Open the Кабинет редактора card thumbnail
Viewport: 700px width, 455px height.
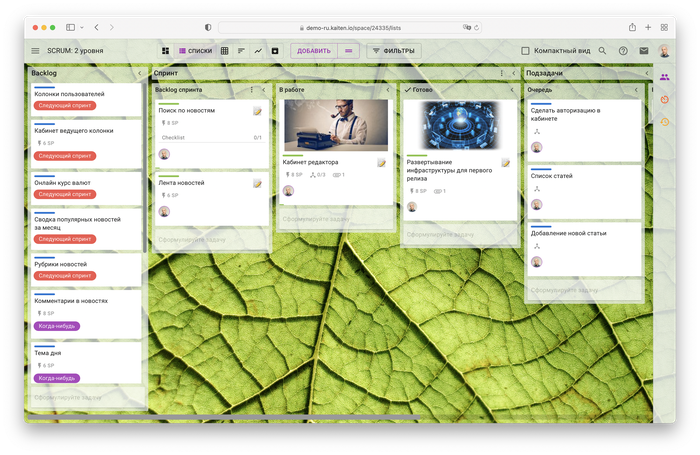tap(335, 125)
